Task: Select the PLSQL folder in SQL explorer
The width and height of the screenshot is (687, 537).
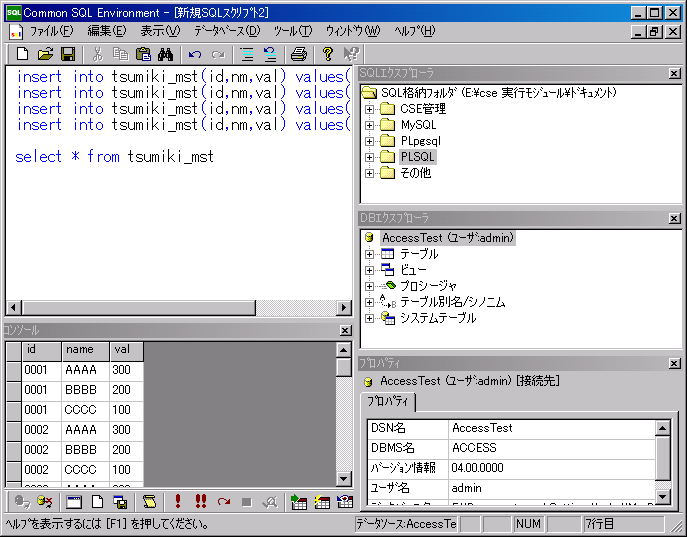Action: (417, 157)
